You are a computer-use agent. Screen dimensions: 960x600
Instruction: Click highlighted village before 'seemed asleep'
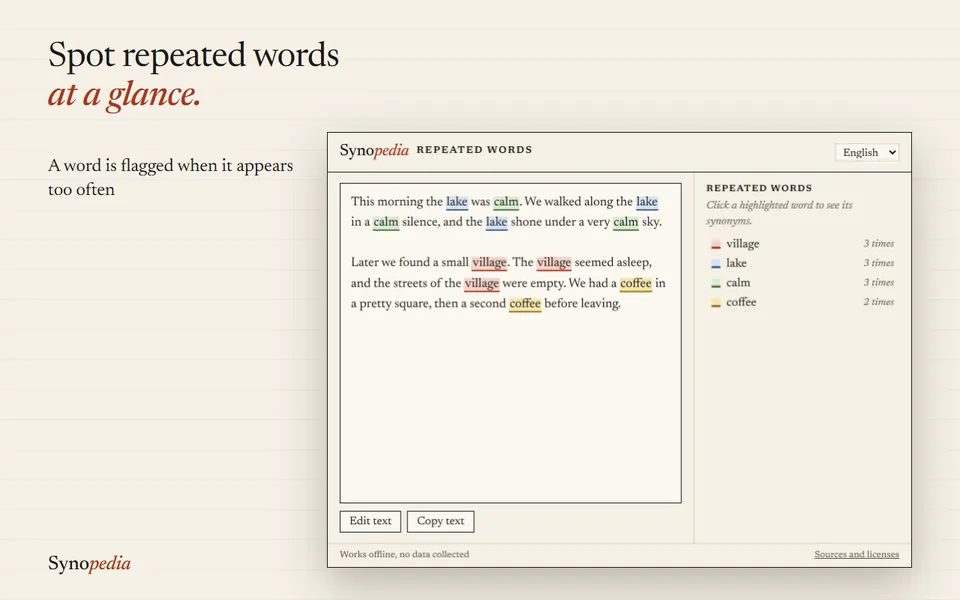[553, 263]
